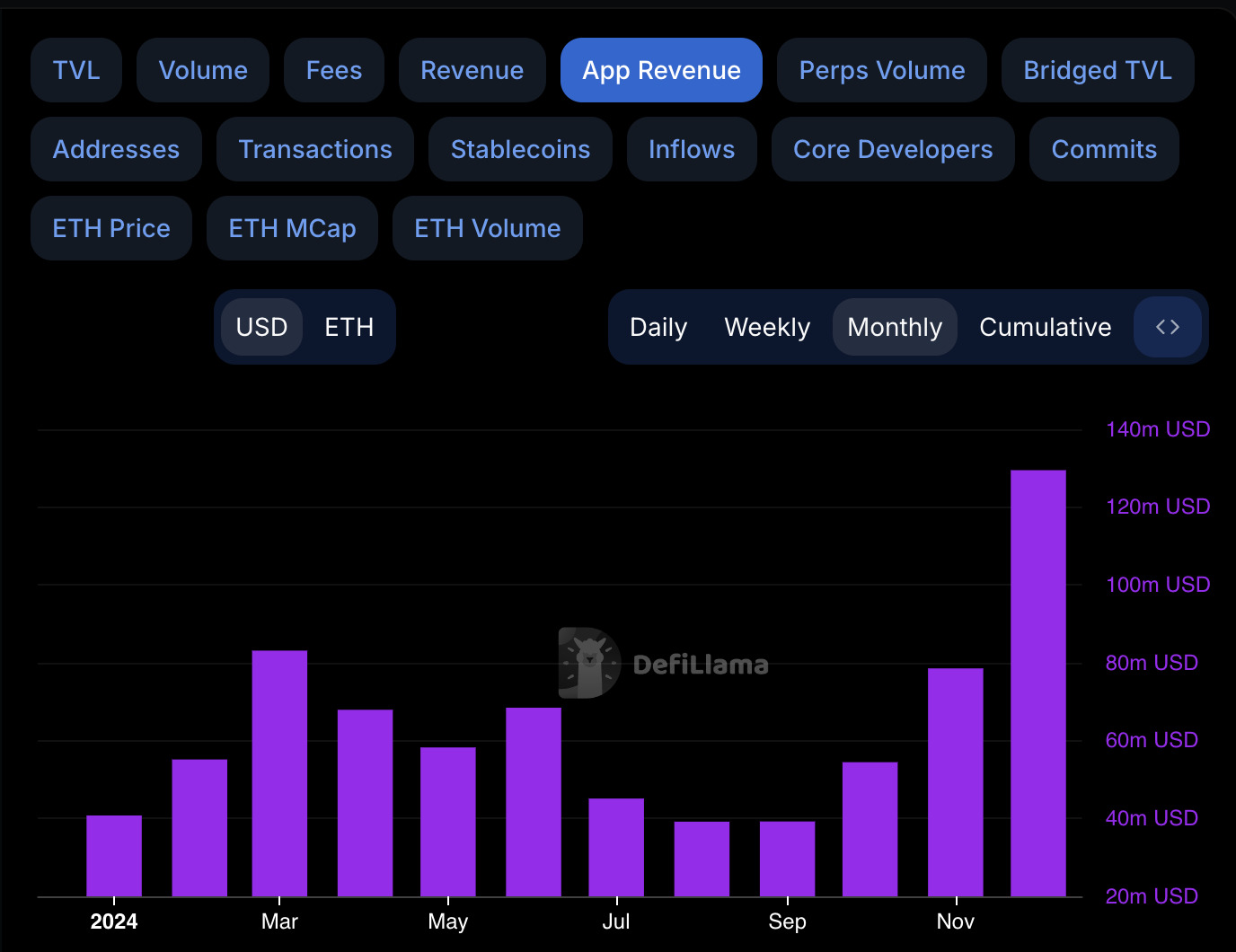Keep currency set to USD
The image size is (1236, 952).
pos(261,327)
